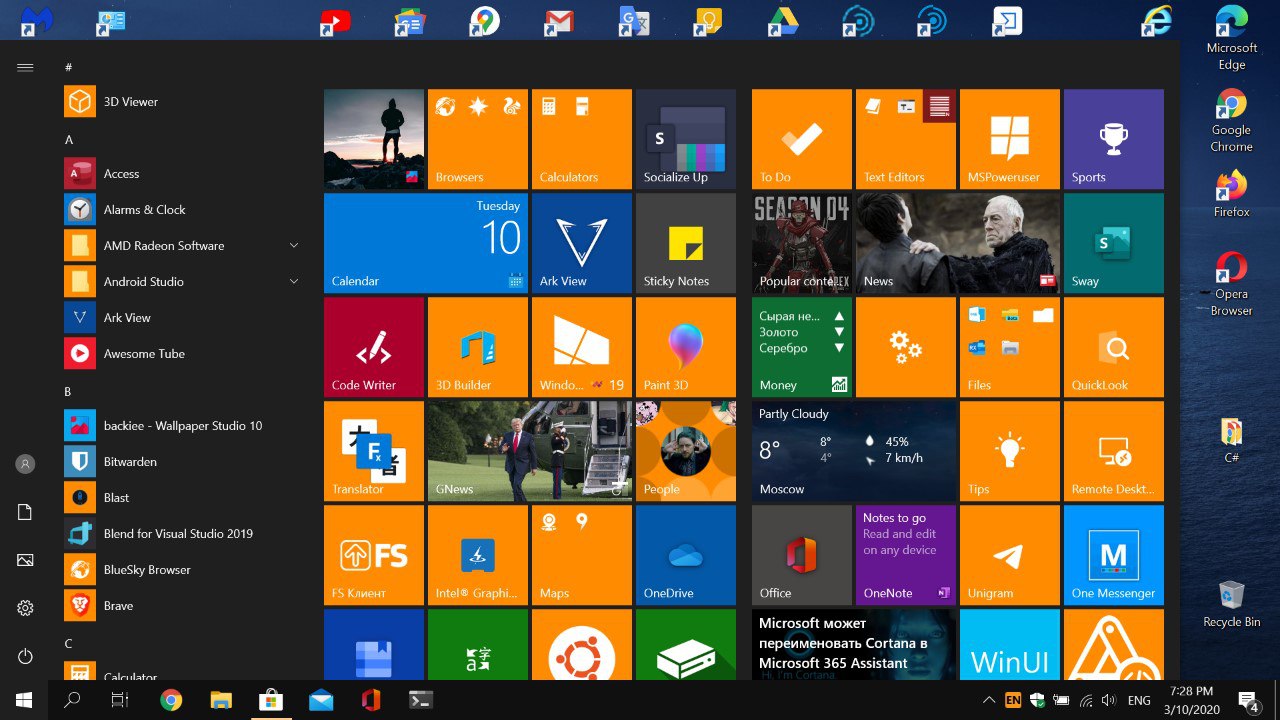The image size is (1280, 720).
Task: Open the Remote Desktop tile
Action: tap(1114, 451)
